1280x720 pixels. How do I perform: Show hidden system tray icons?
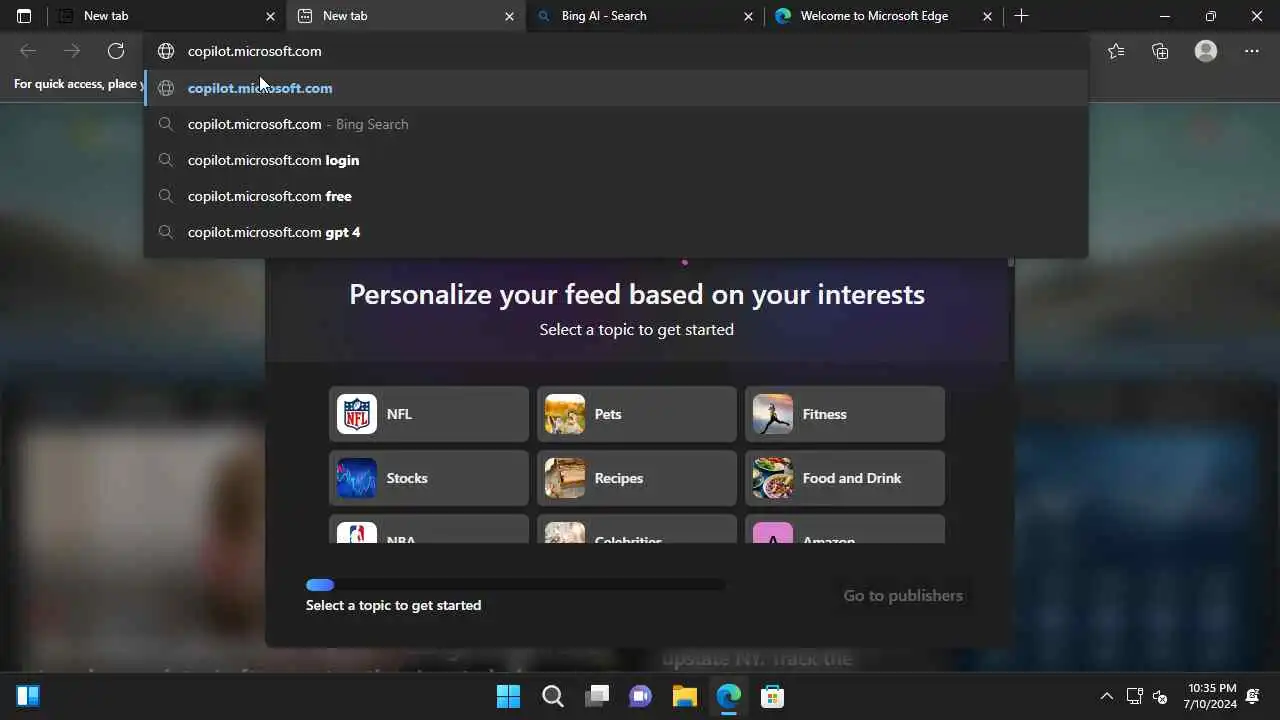[x=1106, y=696]
